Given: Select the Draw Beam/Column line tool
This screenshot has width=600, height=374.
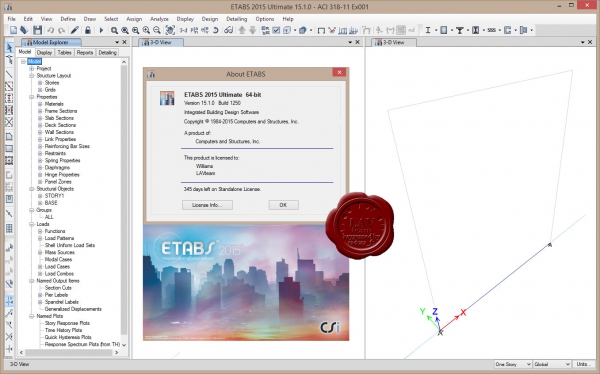Looking at the screenshot, I should coord(9,74).
